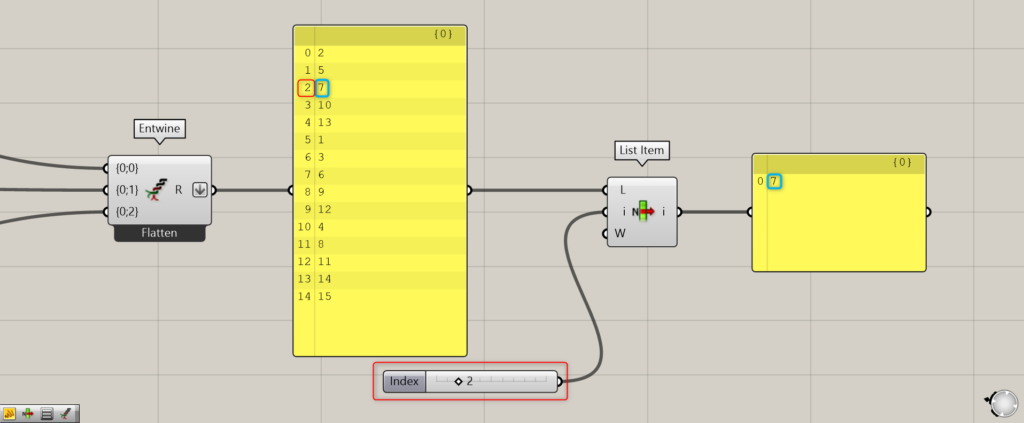
Task: Choose Entwine icon in bottom-left toolbar
Action: pos(65,412)
